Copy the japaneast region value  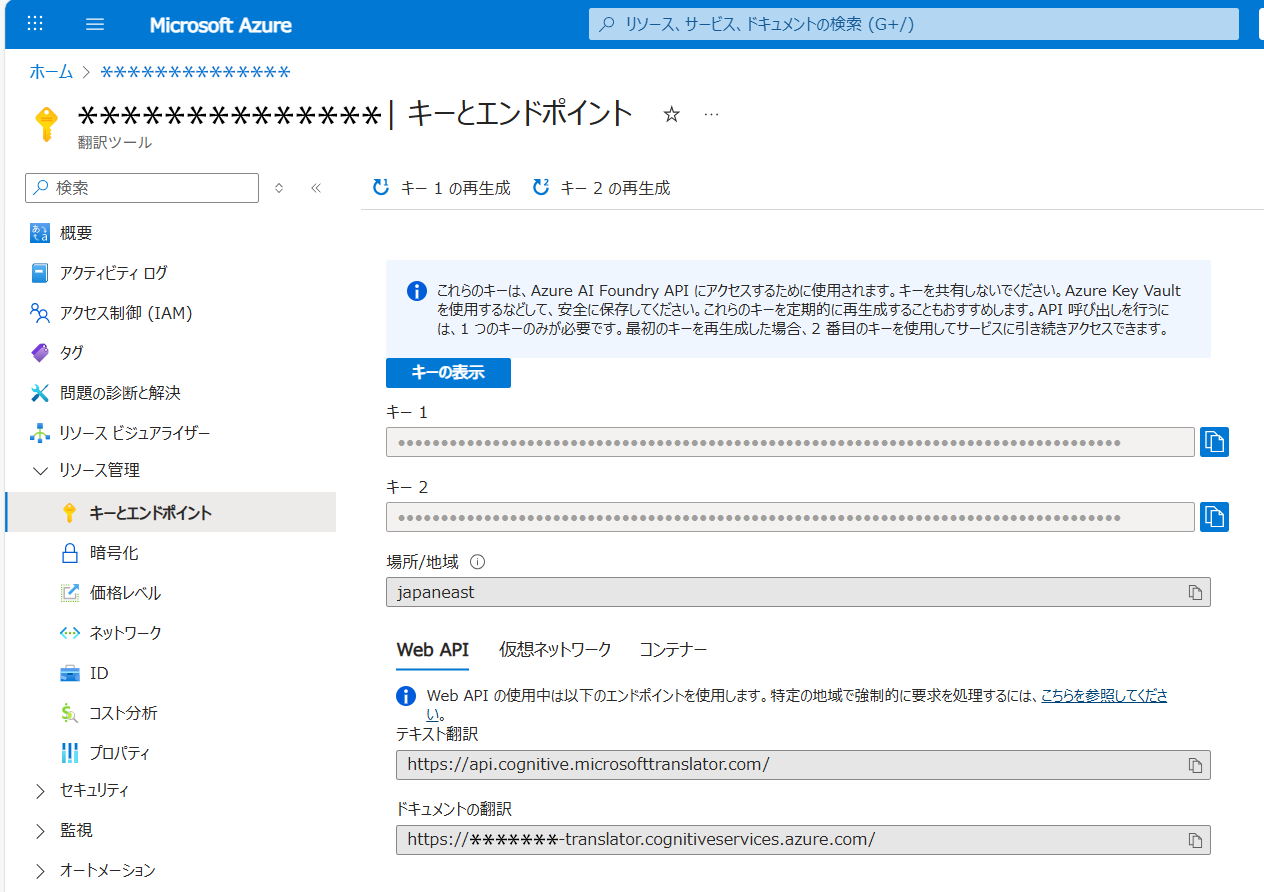[1195, 592]
